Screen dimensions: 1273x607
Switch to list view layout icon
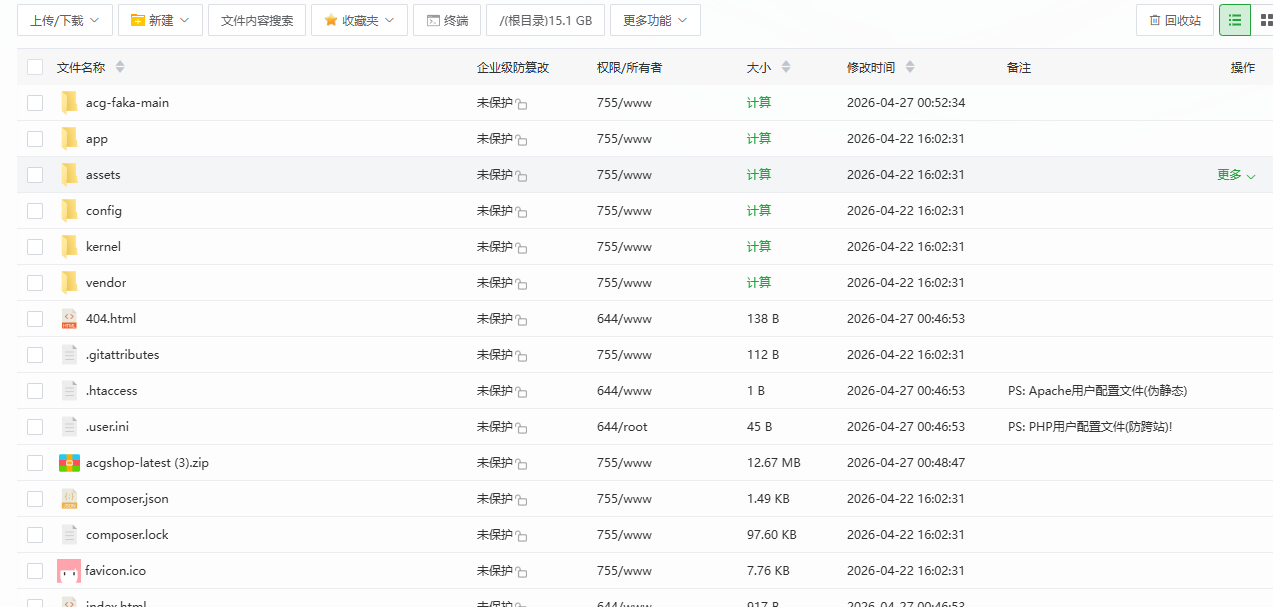[x=1234, y=20]
